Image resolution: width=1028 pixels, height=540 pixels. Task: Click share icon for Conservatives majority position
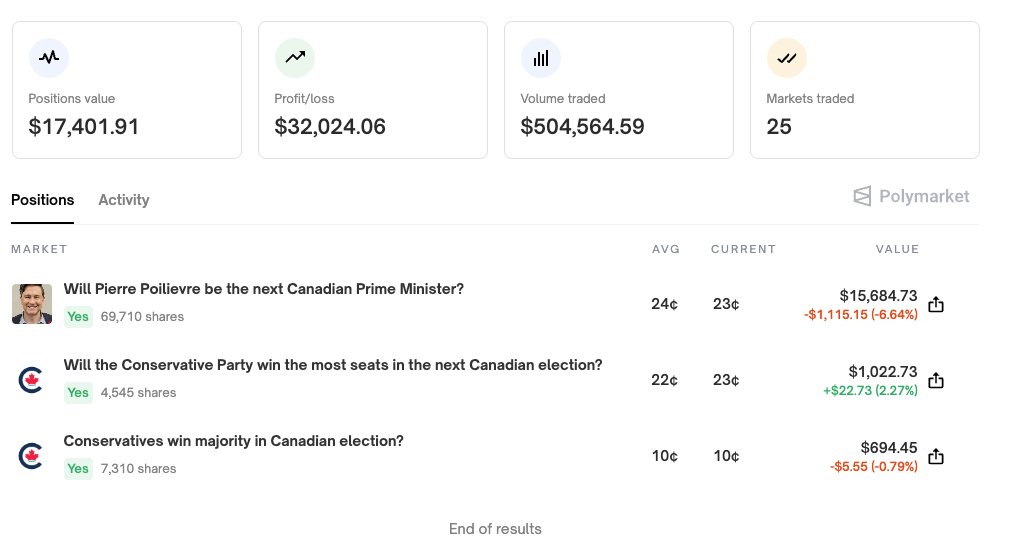936,456
